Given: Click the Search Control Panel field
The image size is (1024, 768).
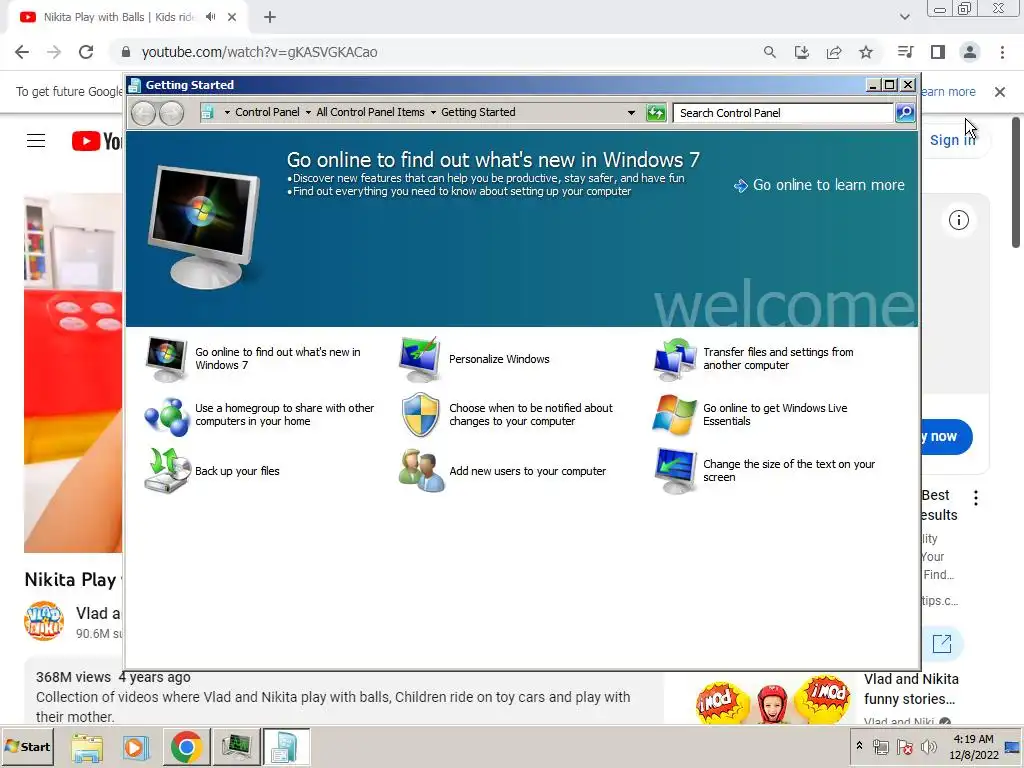Looking at the screenshot, I should [782, 113].
